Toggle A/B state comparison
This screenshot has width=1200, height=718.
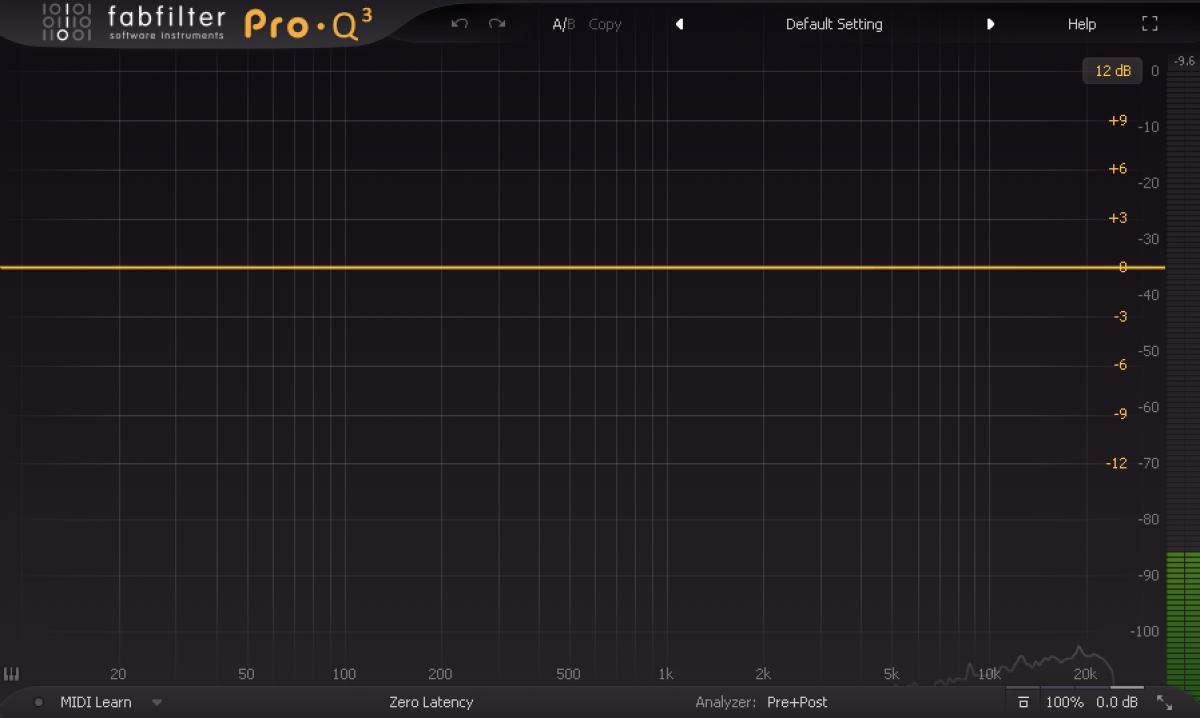pos(563,24)
